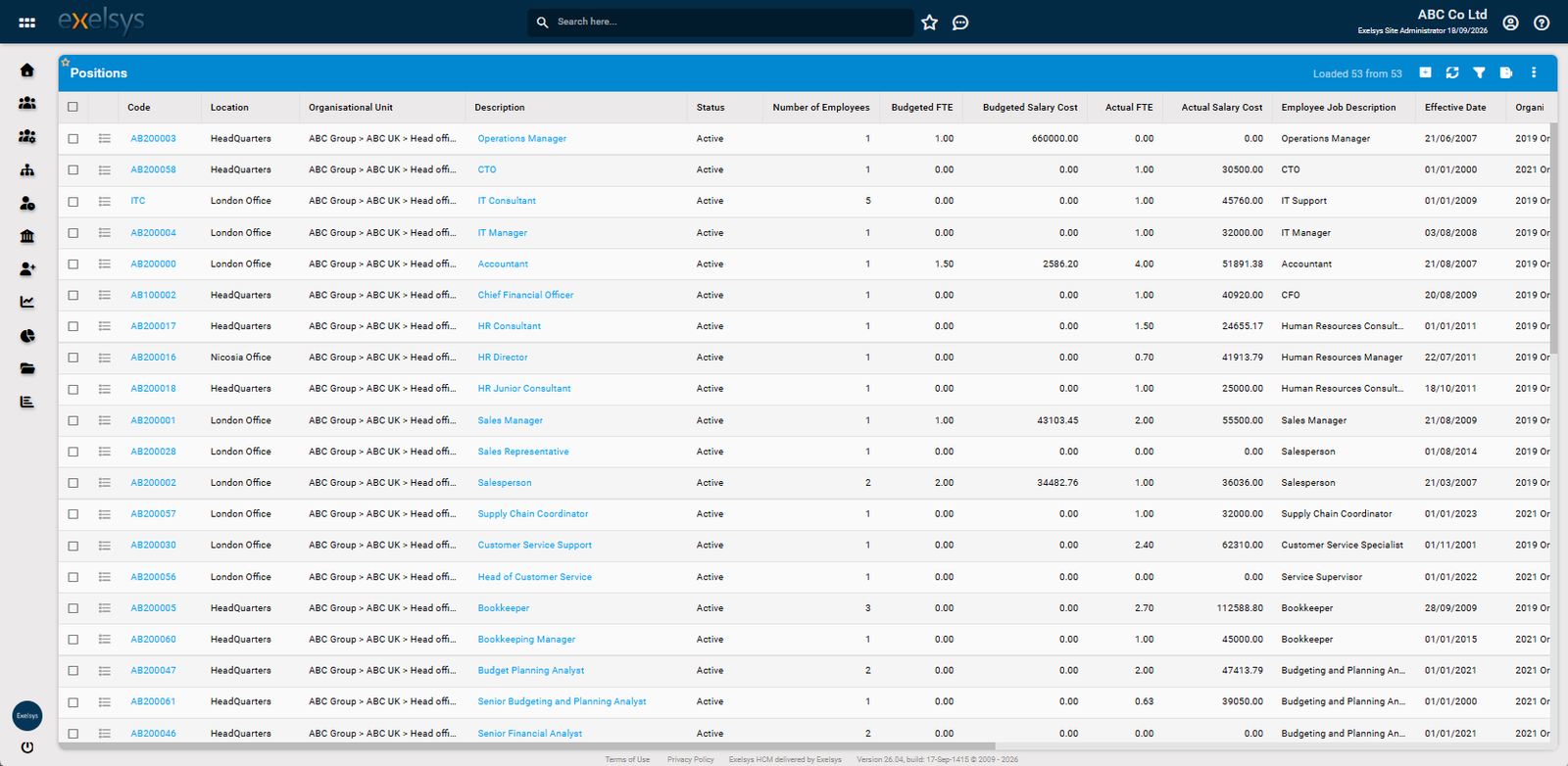
Task: Open the line chart sidebar icon
Action: (27, 302)
